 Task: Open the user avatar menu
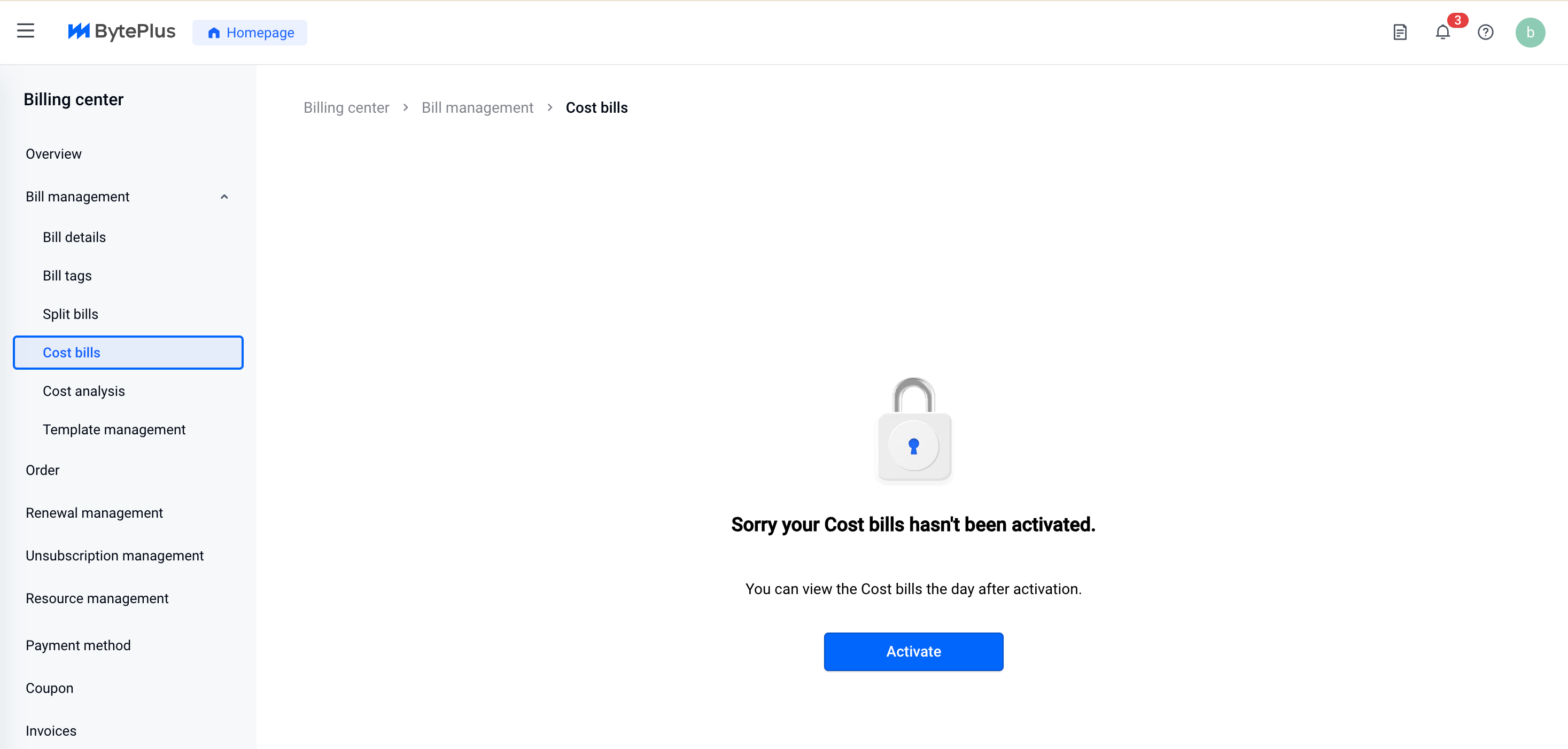click(1529, 32)
